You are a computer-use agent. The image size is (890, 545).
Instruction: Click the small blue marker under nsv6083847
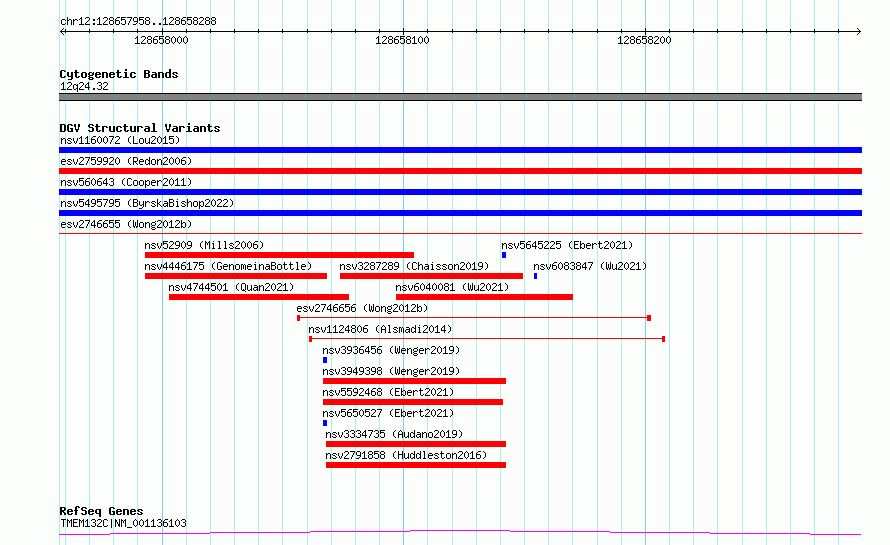[535, 276]
